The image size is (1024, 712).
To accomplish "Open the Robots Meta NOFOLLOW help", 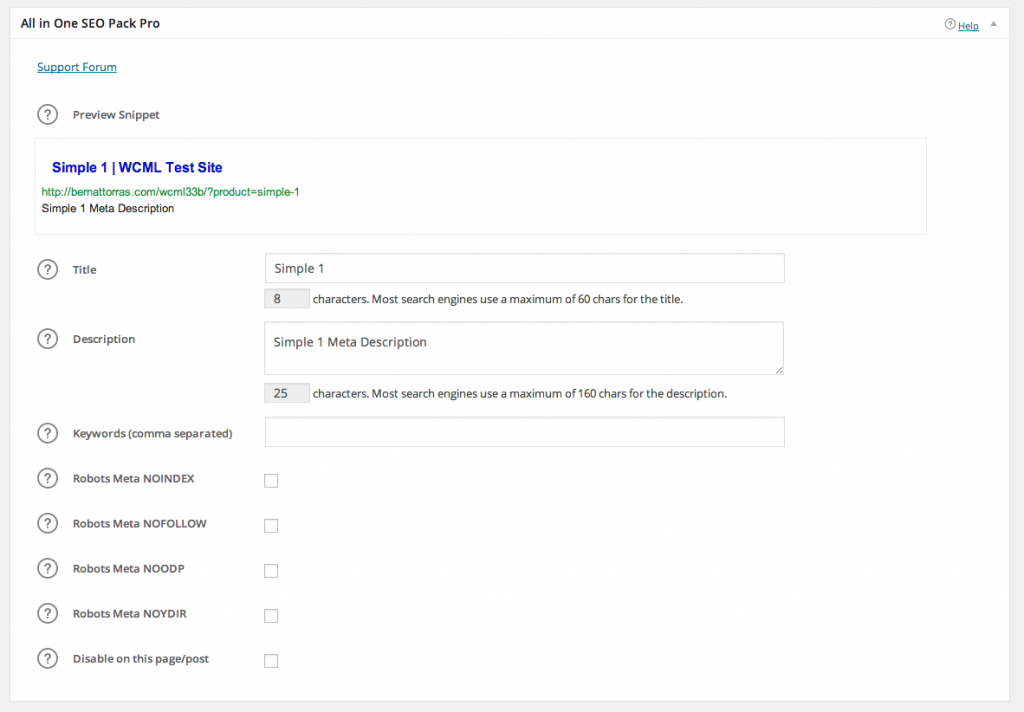I will coord(47,523).
